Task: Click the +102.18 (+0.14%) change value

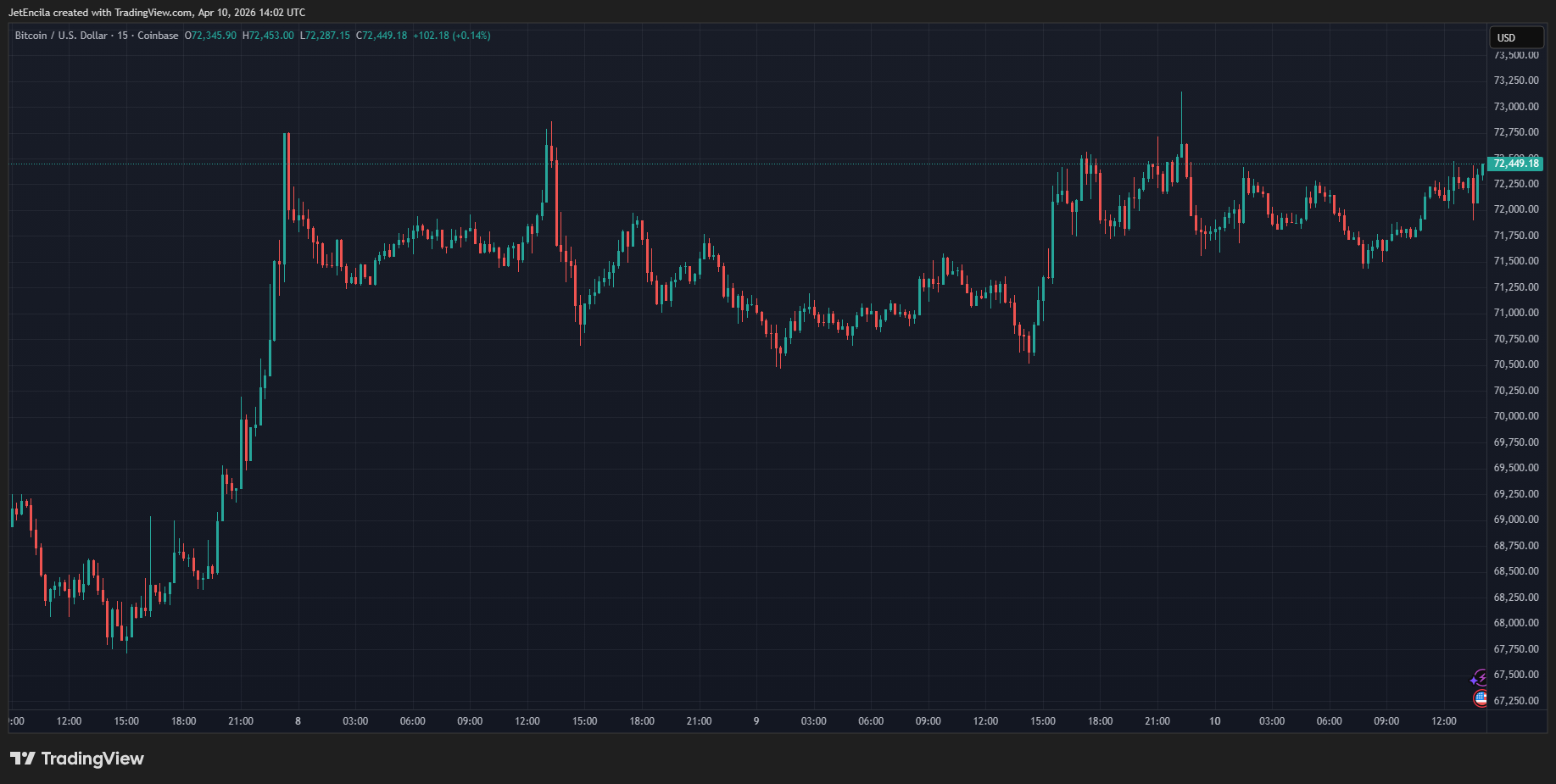Action: pyautogui.click(x=451, y=36)
